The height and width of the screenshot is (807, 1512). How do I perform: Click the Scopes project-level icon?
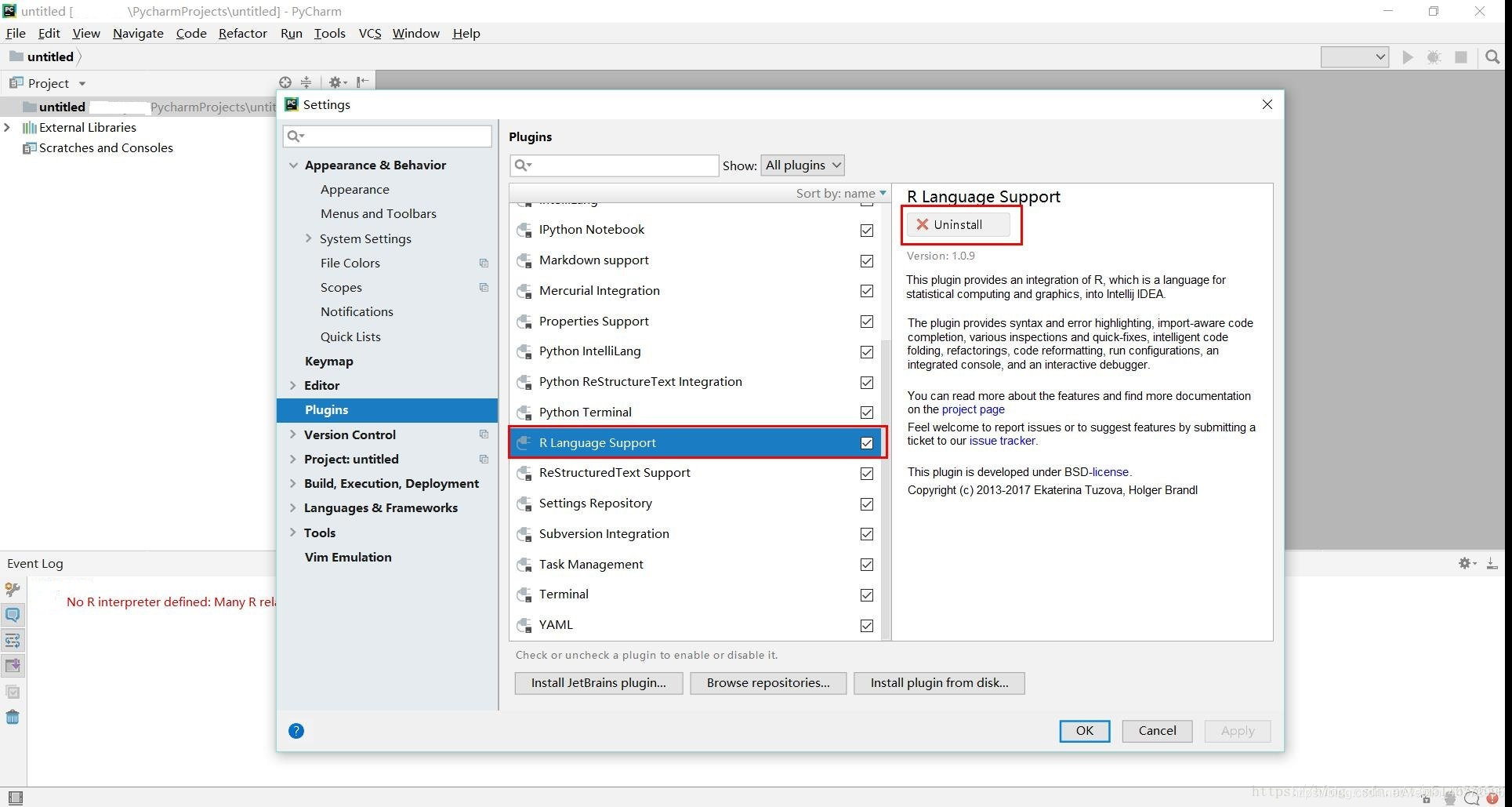[484, 288]
